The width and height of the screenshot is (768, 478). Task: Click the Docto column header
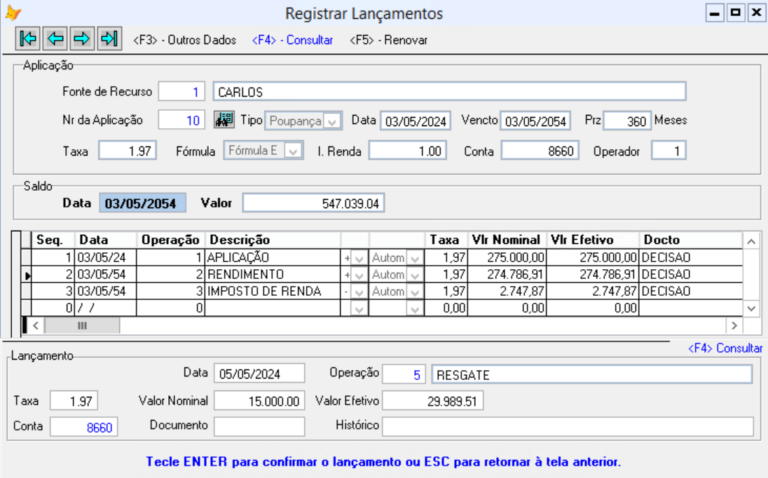pyautogui.click(x=691, y=240)
